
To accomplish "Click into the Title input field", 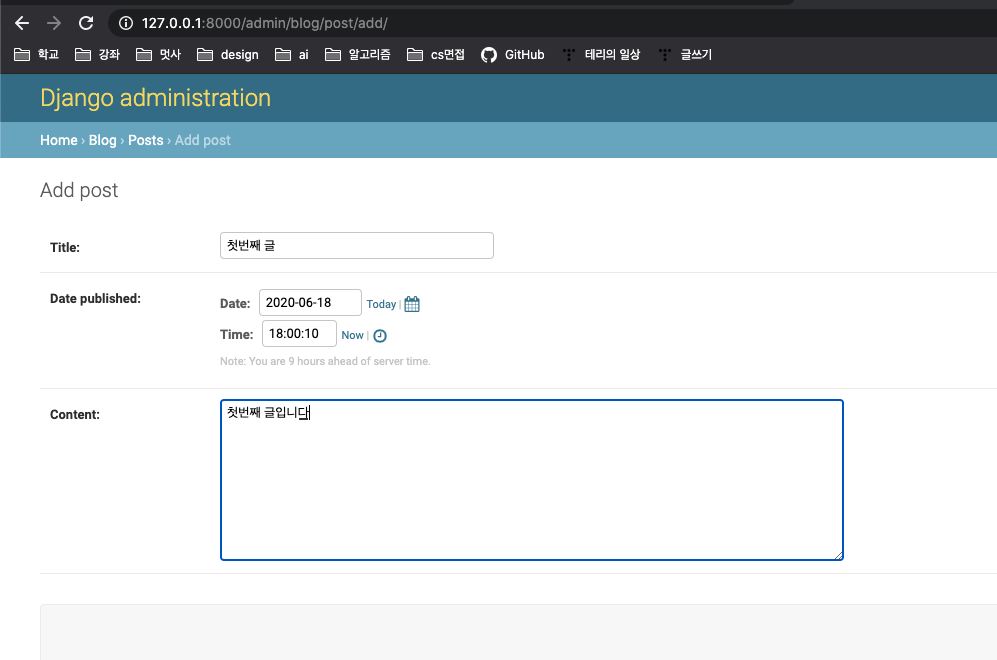I will point(357,245).
